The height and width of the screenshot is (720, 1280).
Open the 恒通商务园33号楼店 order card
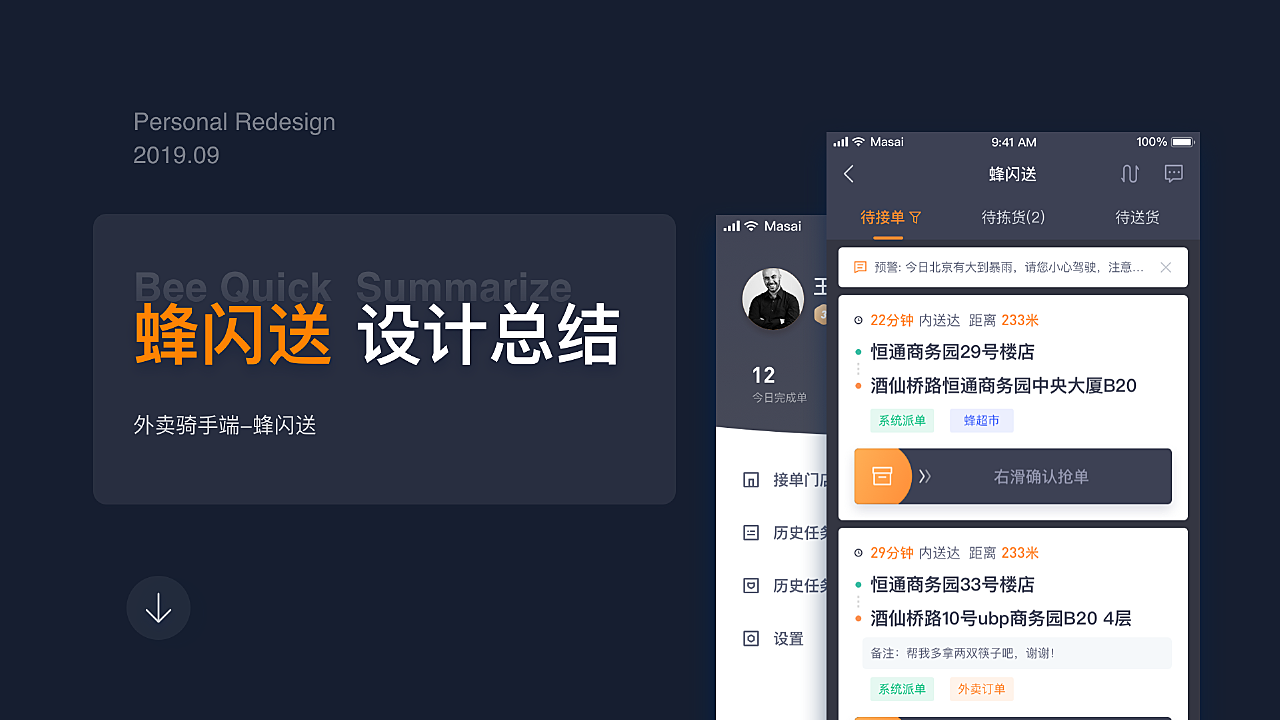click(1013, 620)
